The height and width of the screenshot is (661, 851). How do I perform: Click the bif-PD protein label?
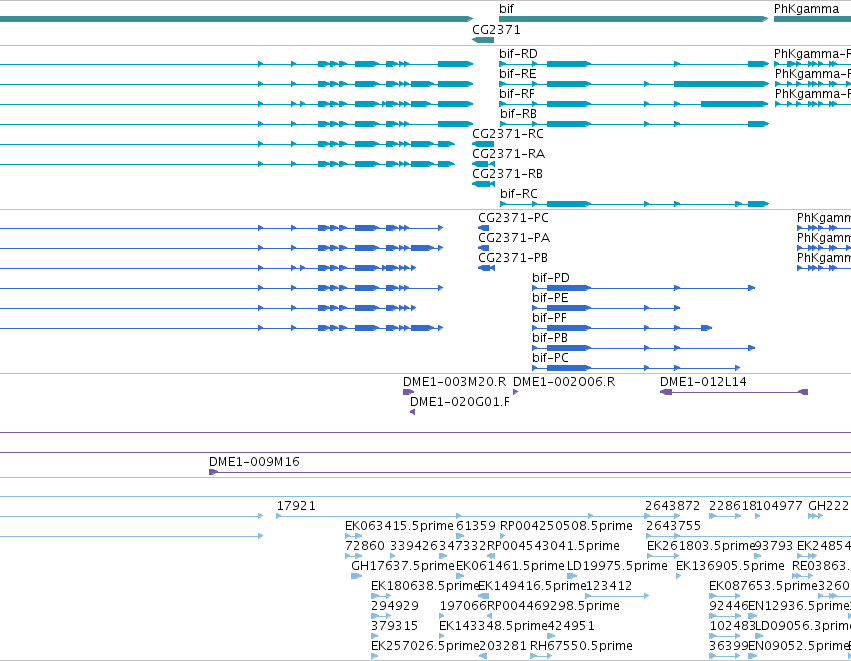click(x=551, y=278)
